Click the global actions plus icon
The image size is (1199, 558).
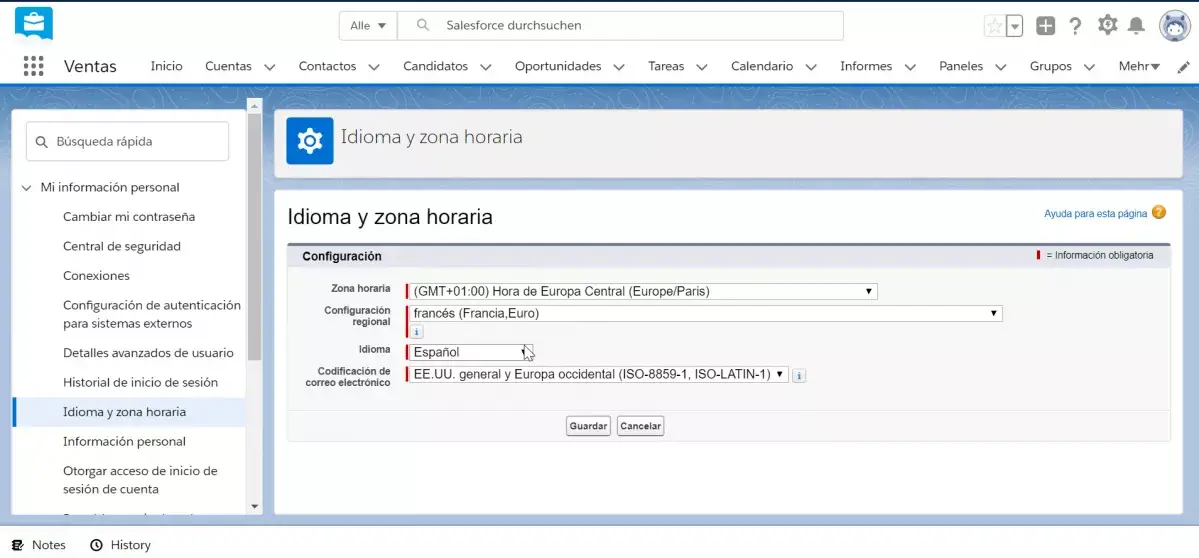(x=1045, y=26)
